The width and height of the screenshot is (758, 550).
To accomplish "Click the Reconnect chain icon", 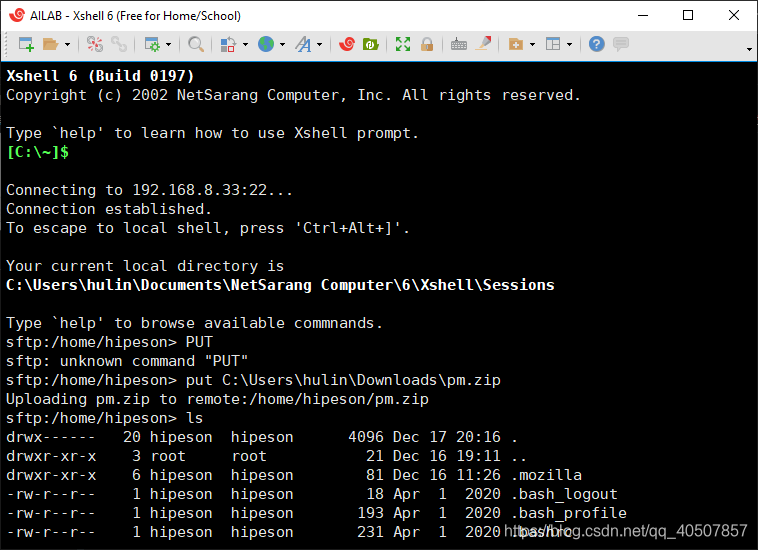I will coord(119,44).
